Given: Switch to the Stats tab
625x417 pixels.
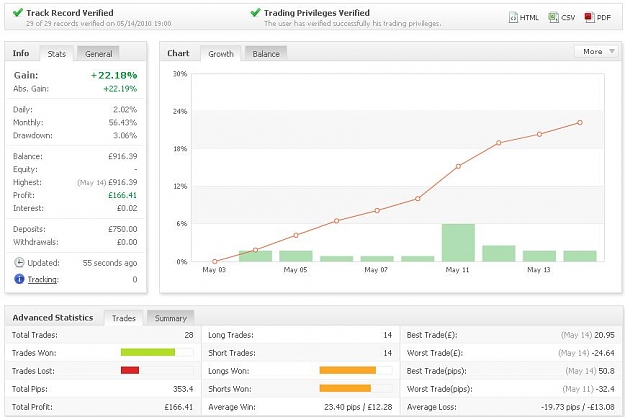Looking at the screenshot, I should click(x=57, y=54).
